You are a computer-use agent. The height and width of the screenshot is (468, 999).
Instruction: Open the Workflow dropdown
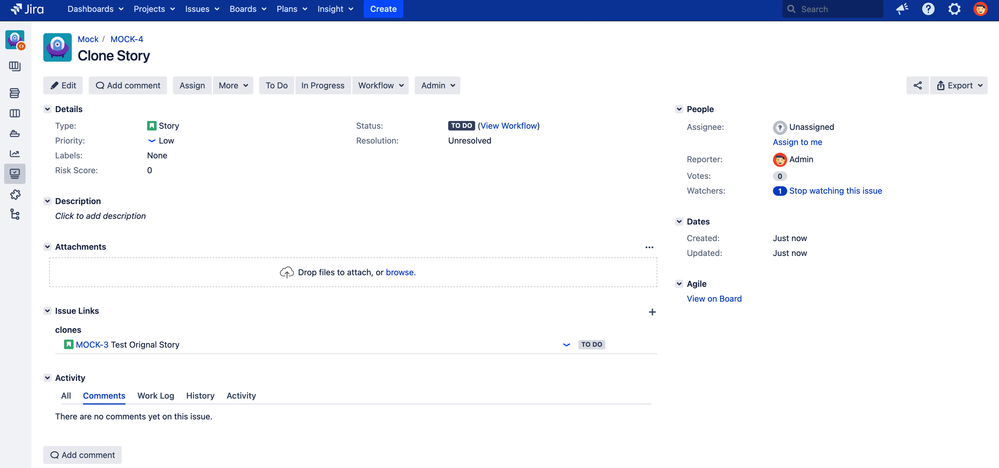click(x=380, y=85)
